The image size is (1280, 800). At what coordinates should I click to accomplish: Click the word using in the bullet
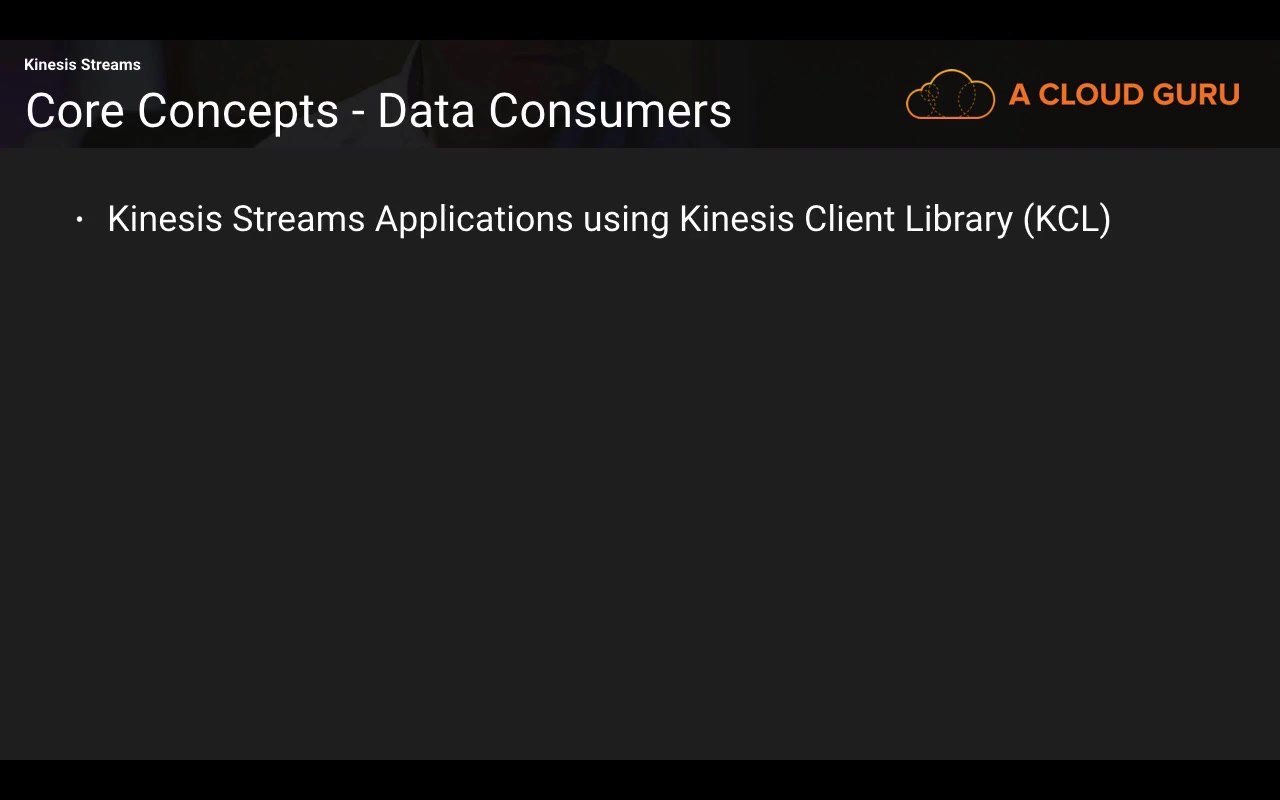625,221
